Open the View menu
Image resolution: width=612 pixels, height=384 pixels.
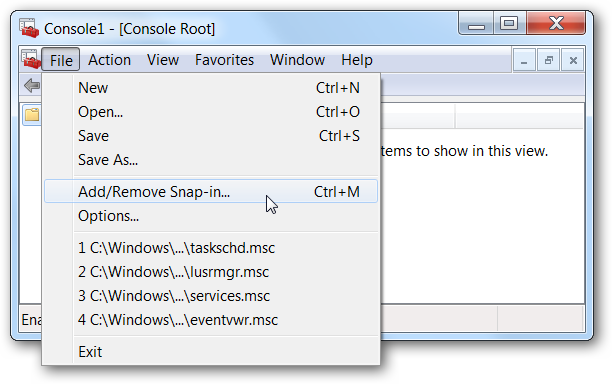pyautogui.click(x=163, y=60)
